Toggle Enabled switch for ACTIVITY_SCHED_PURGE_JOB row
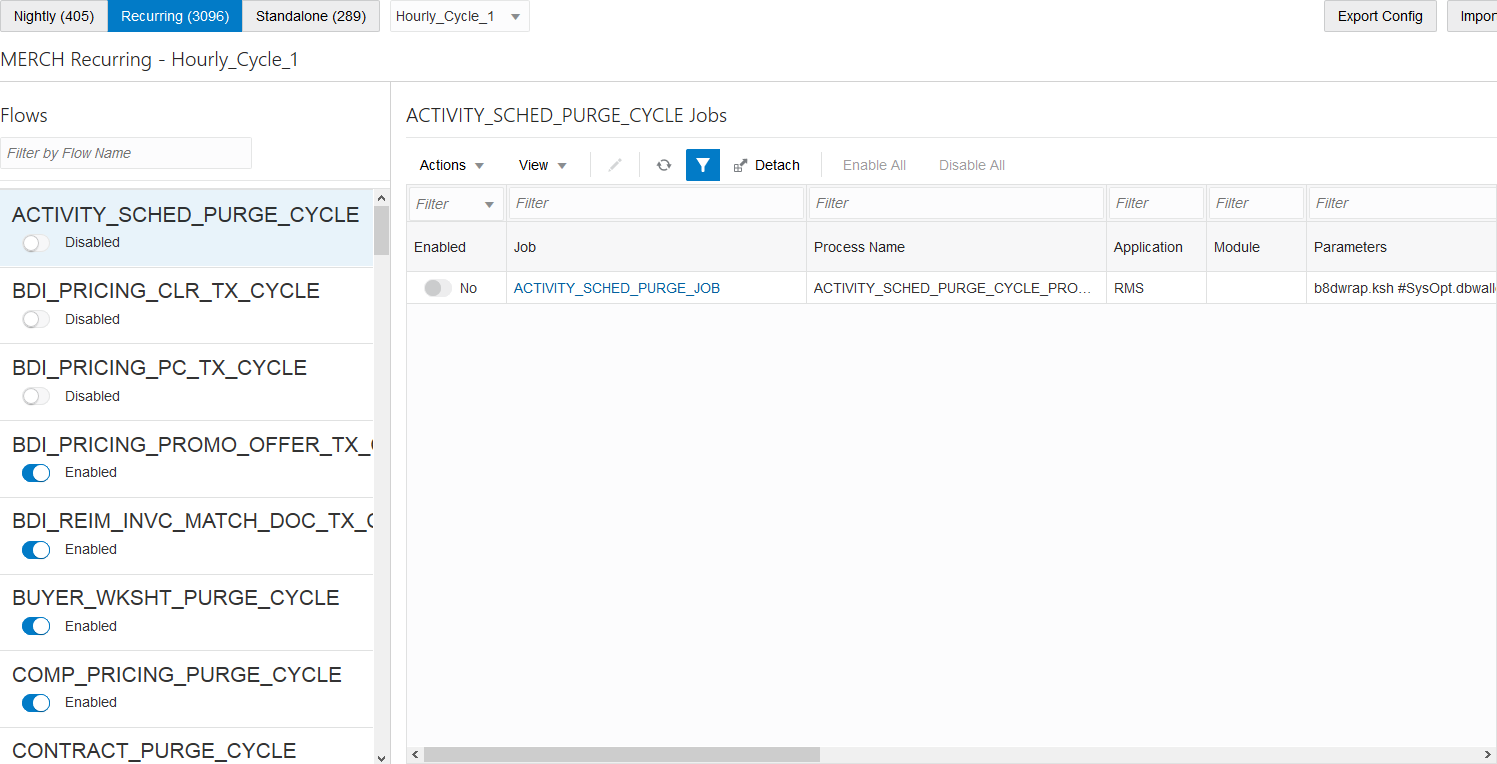Image resolution: width=1497 pixels, height=764 pixels. point(438,288)
